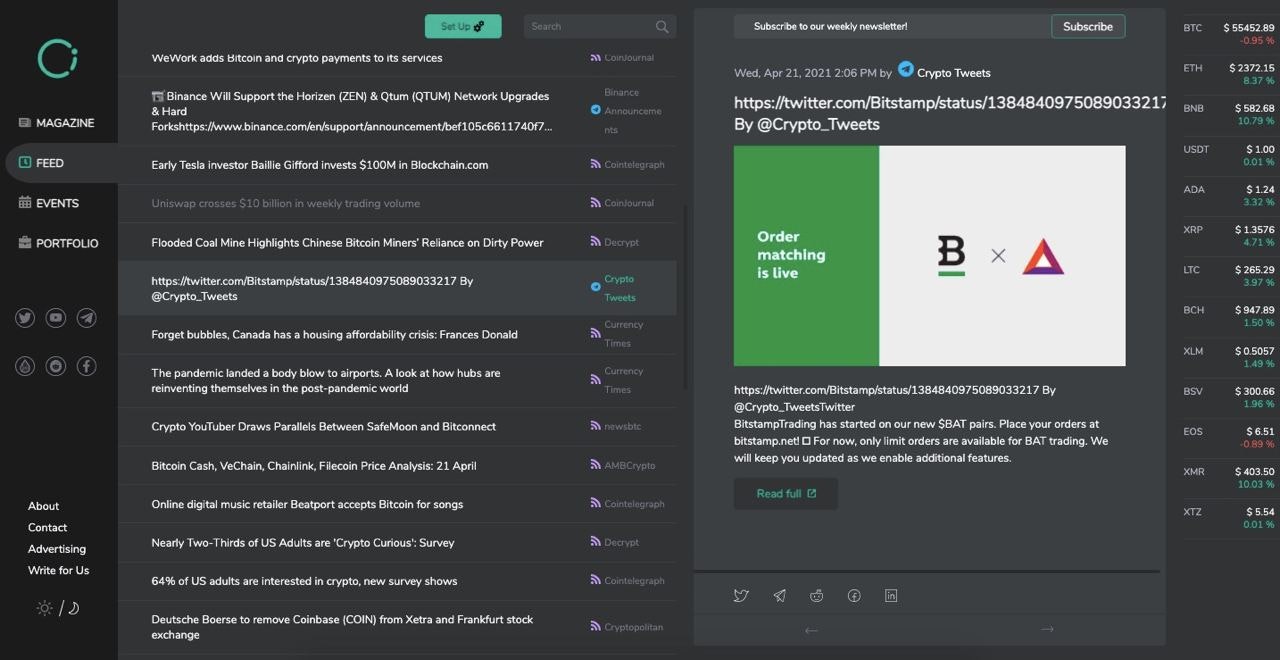
Task: Open the sidebar Telegram channel icon
Action: [x=87, y=318]
